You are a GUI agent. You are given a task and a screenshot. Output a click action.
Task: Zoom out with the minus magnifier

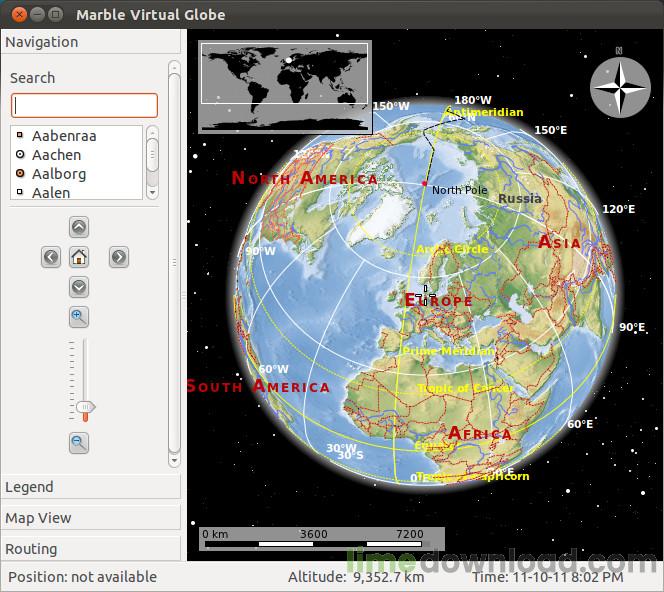pyautogui.click(x=79, y=442)
